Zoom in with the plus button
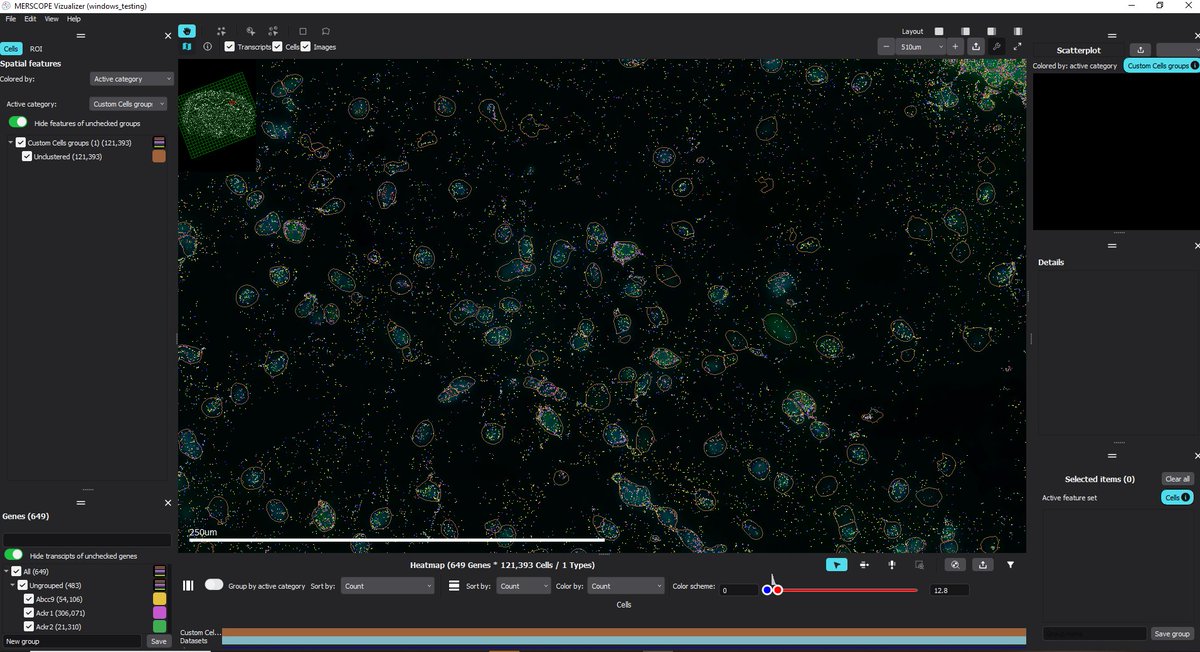Viewport: 1200px width, 652px height. coord(955,46)
